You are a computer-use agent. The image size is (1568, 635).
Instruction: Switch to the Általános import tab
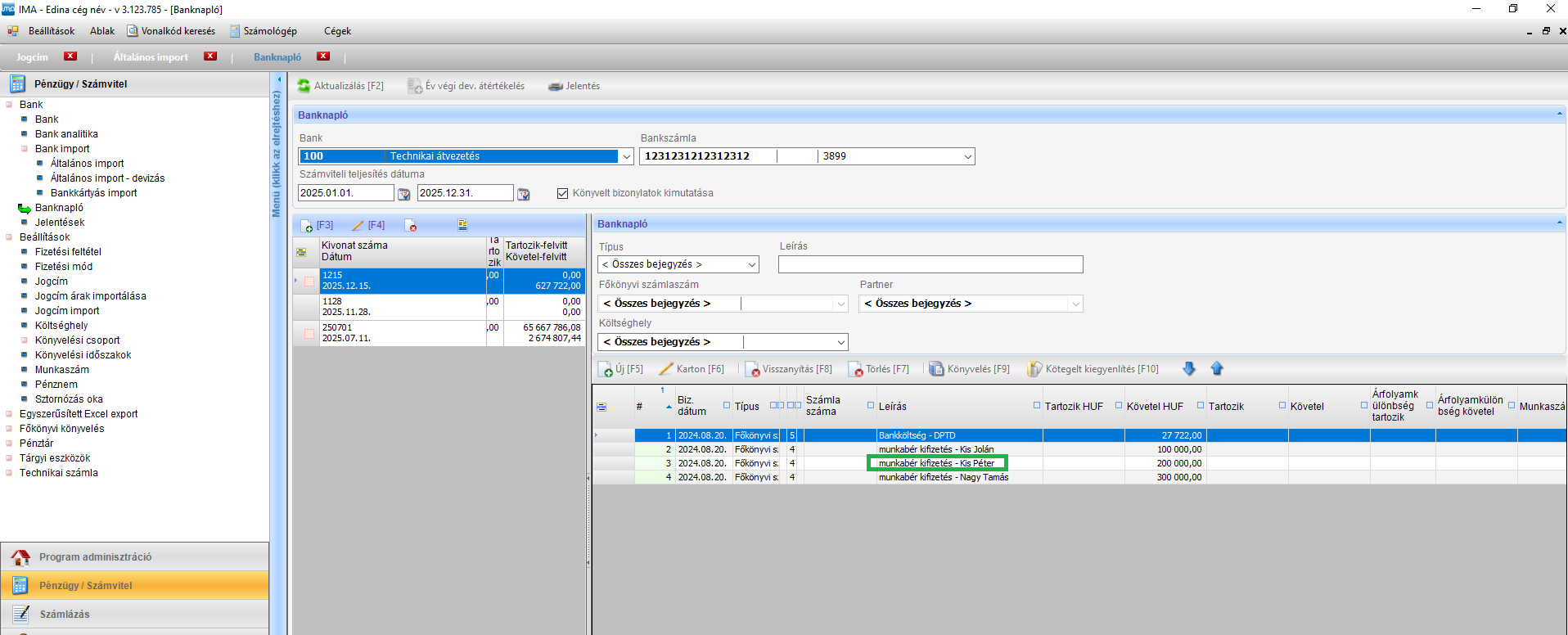[151, 57]
